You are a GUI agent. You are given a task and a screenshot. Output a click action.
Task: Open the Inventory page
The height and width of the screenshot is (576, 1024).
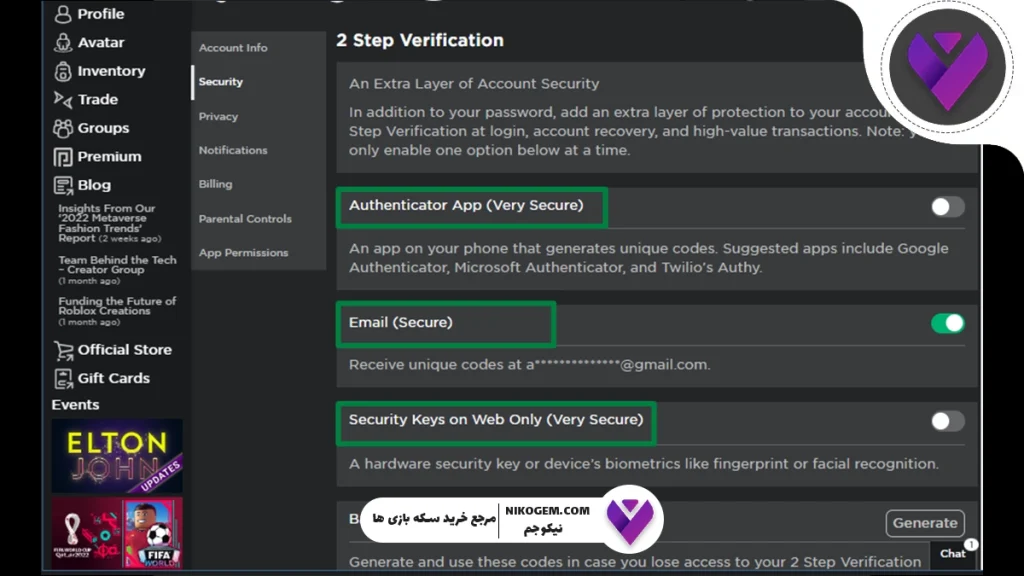(105, 71)
